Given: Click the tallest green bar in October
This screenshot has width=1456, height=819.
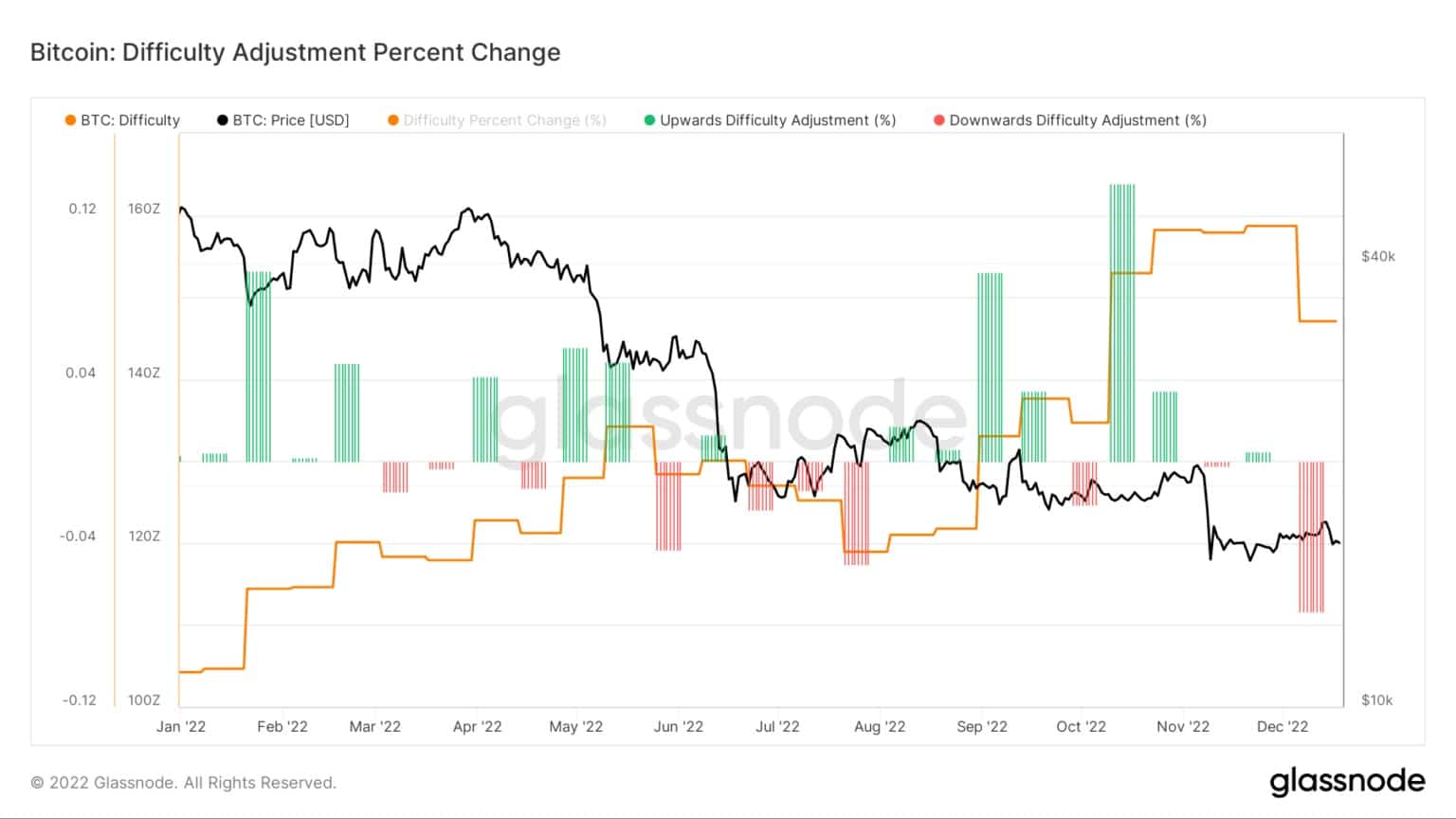Looking at the screenshot, I should pyautogui.click(x=1122, y=322).
